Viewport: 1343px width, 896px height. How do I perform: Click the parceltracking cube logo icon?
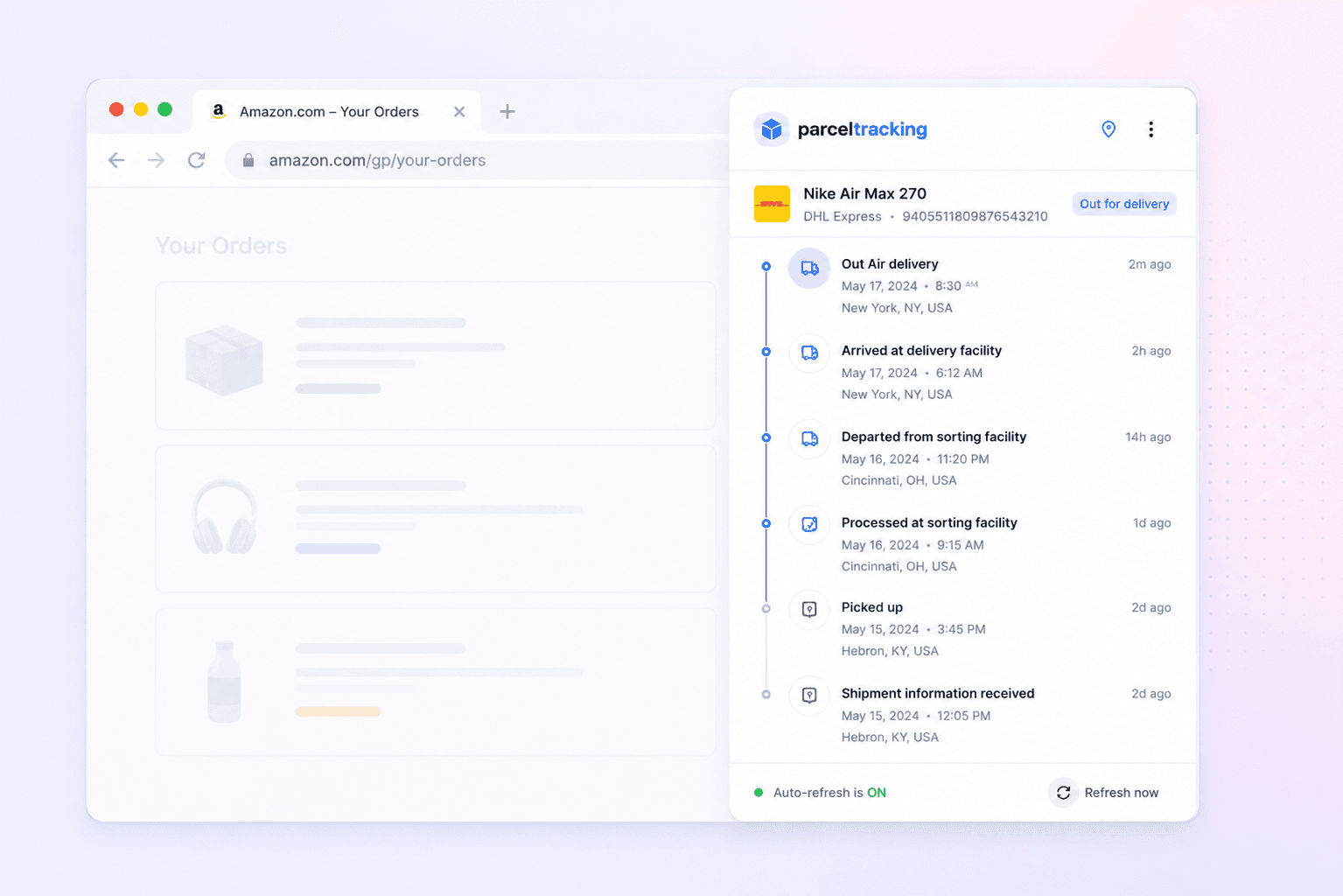(771, 129)
